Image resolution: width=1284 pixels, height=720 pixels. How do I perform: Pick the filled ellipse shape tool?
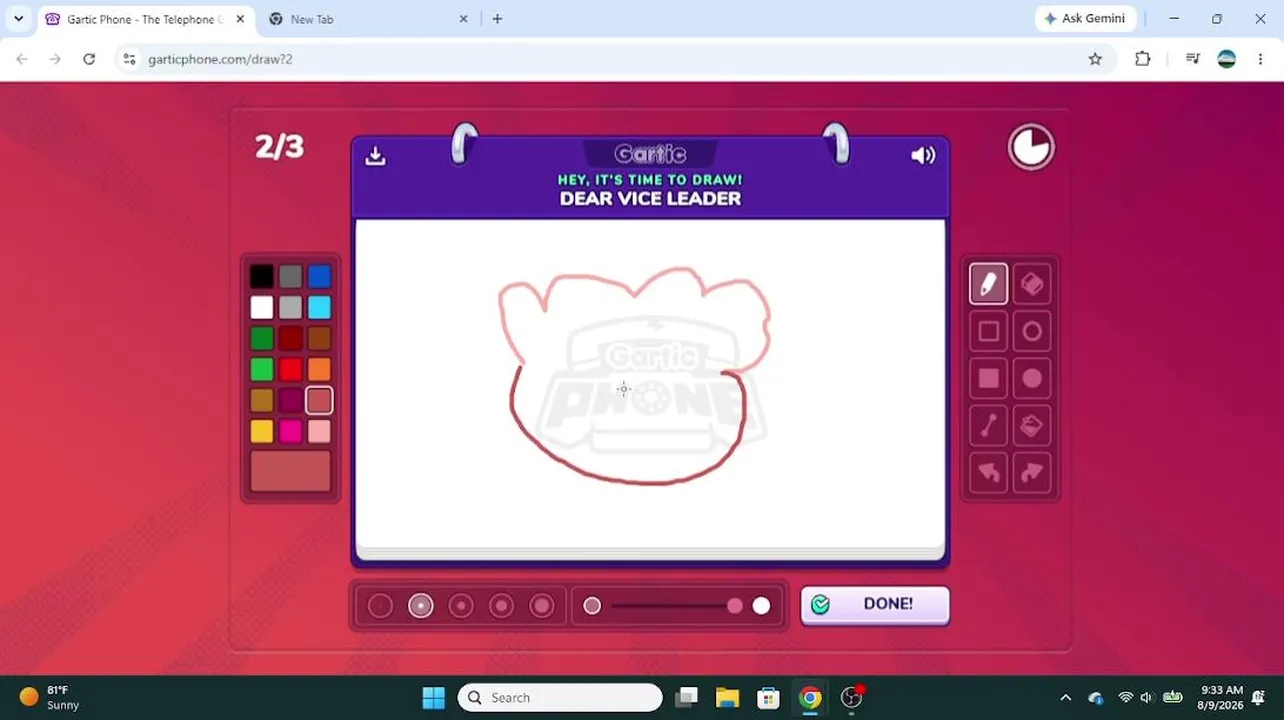[x=1032, y=378]
